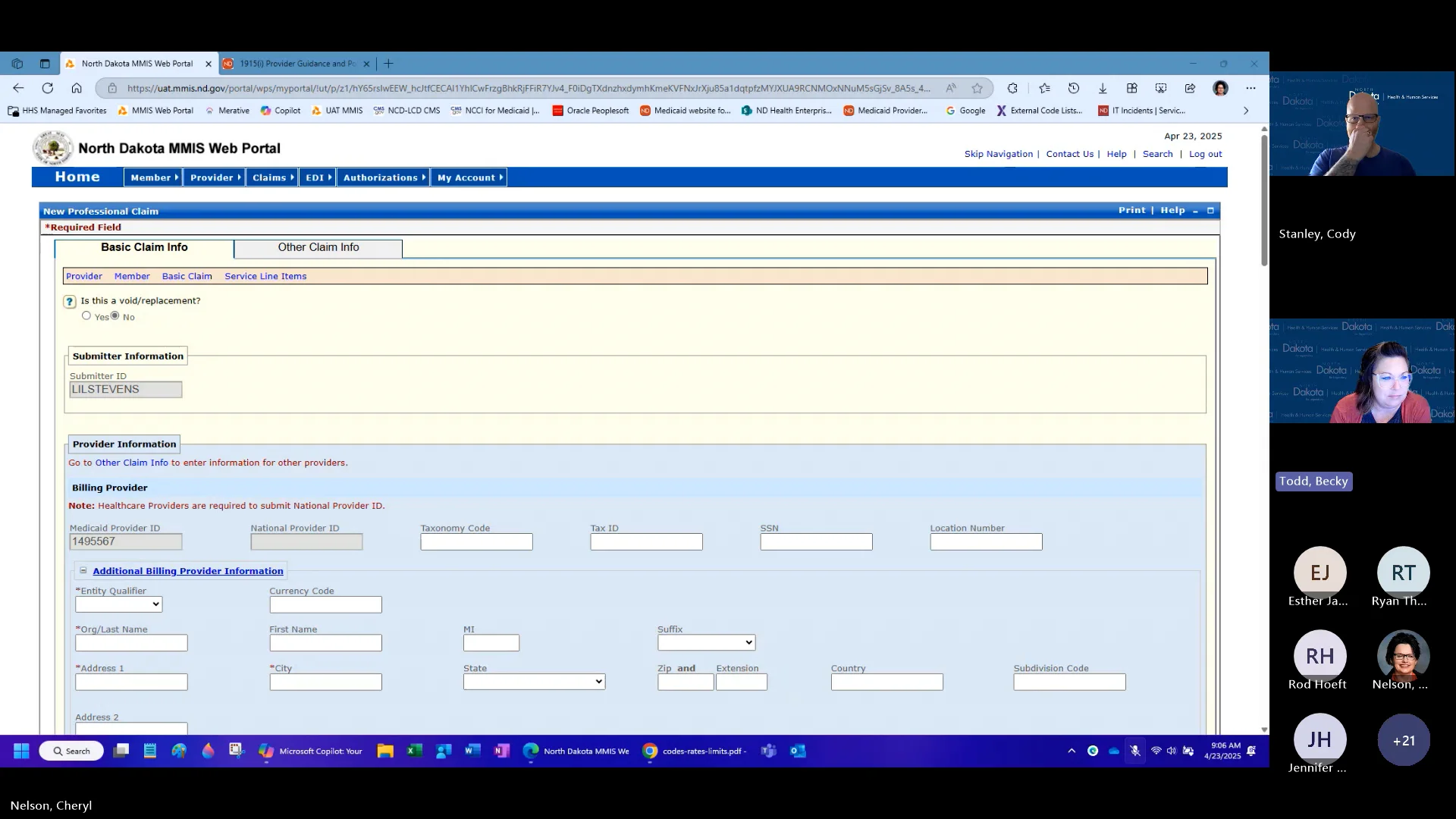Click the Log out link

[x=1205, y=154]
